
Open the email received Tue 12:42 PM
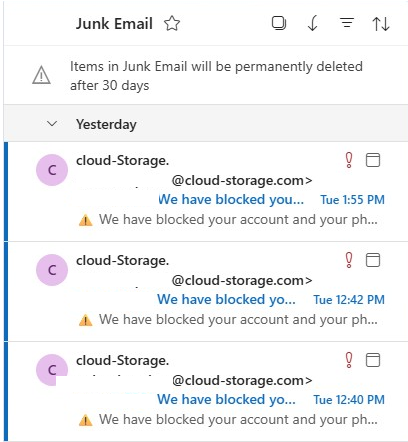tap(206, 291)
